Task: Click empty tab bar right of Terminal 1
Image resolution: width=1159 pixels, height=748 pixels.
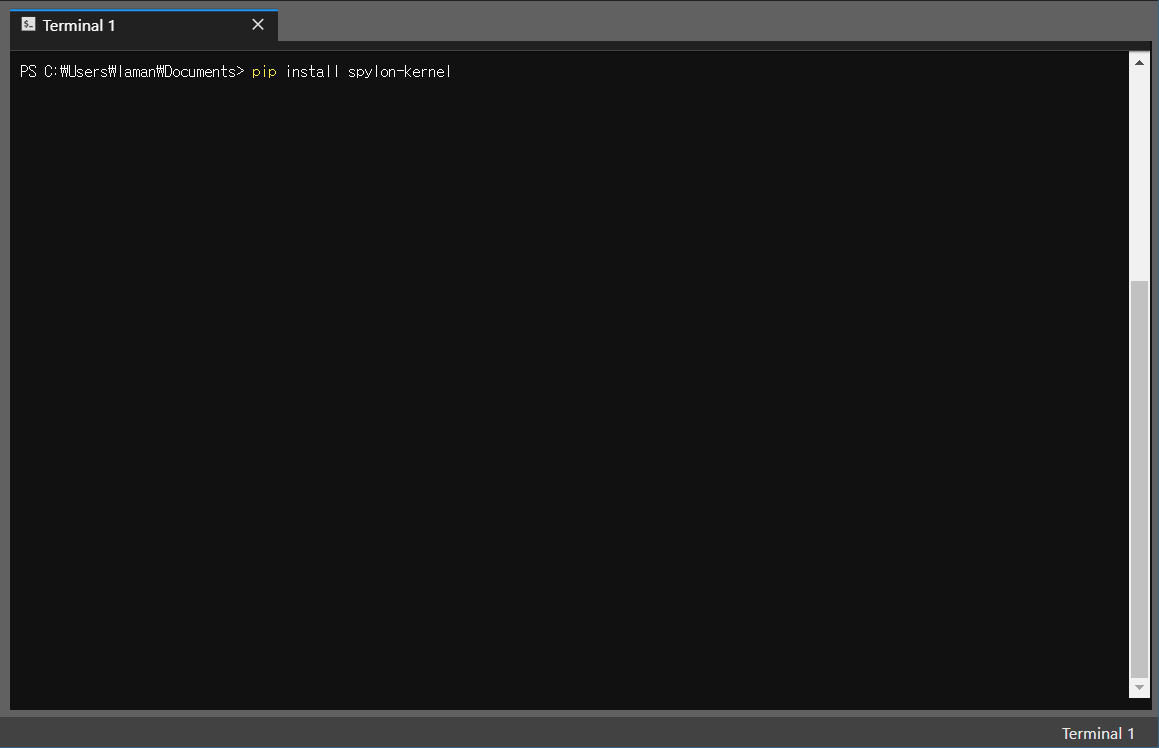Action: pyautogui.click(x=700, y=25)
